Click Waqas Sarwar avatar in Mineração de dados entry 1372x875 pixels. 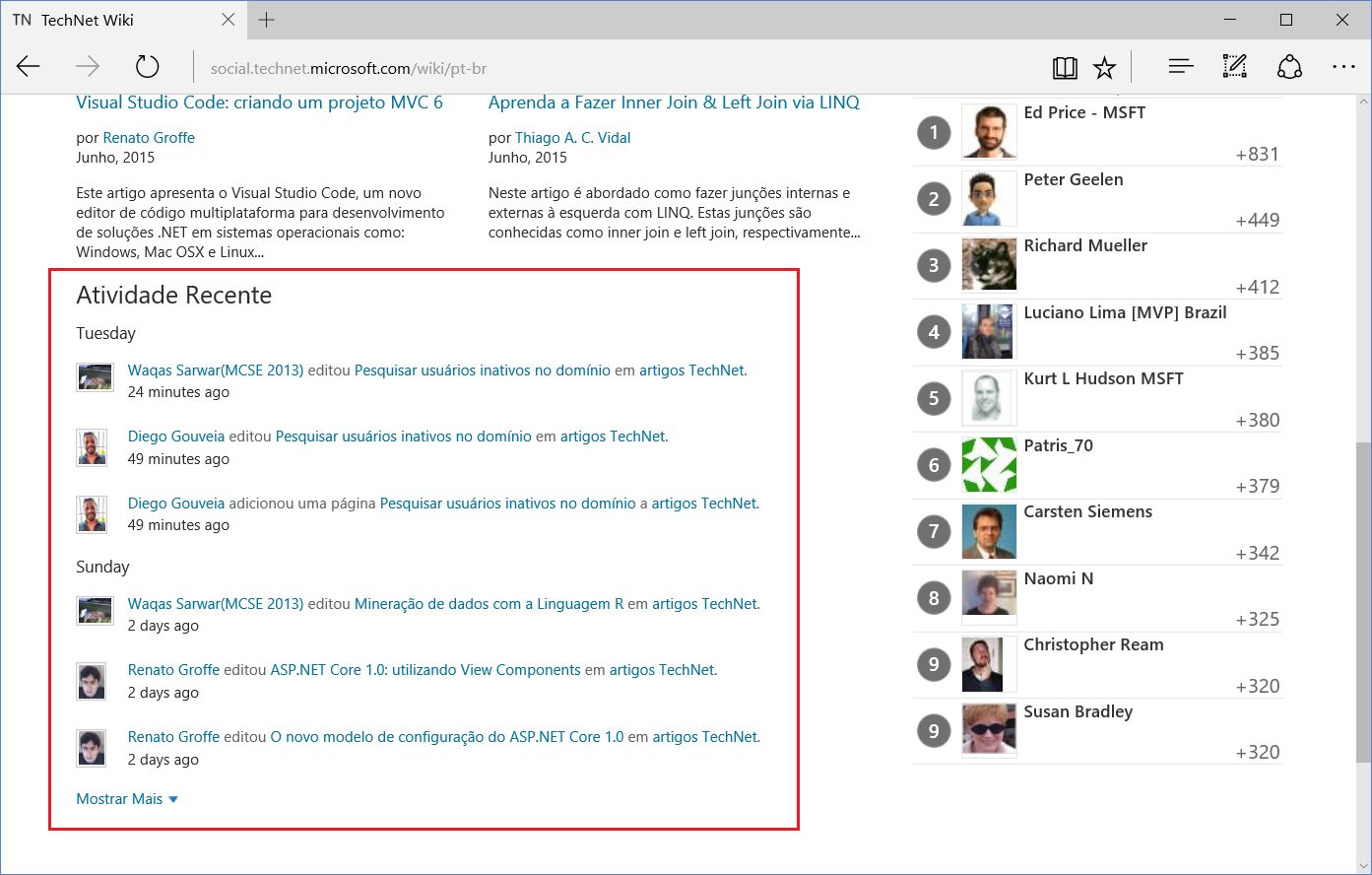point(94,610)
